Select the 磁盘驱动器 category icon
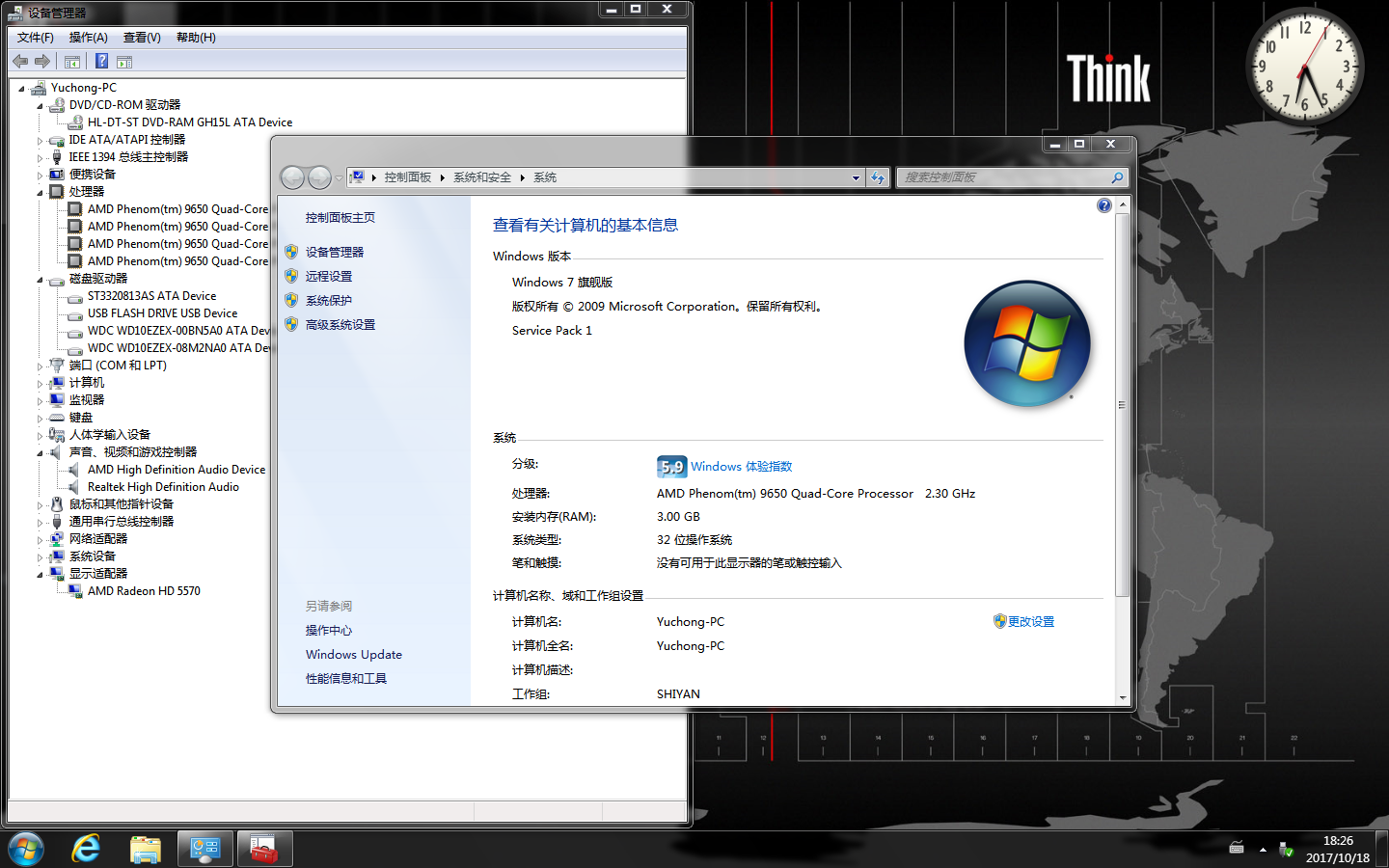 (x=57, y=280)
